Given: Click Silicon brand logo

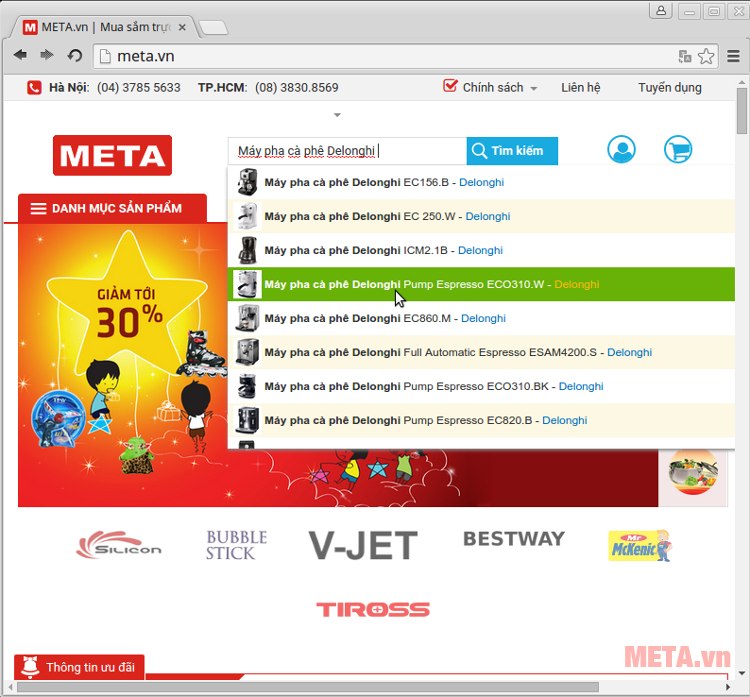Looking at the screenshot, I should (x=119, y=545).
